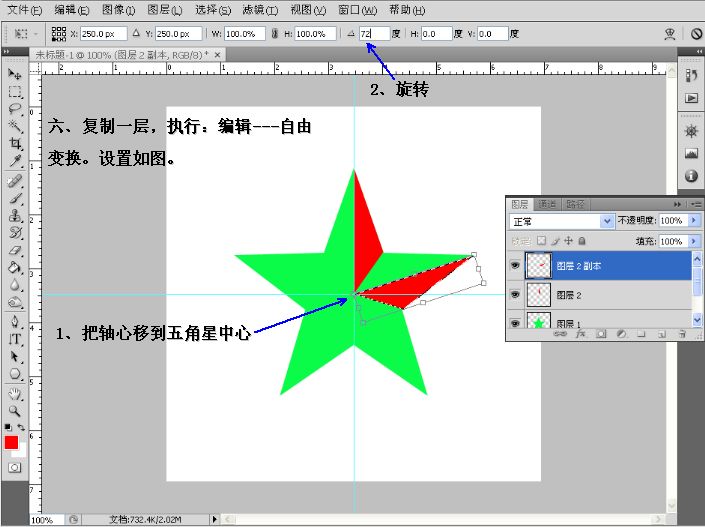The height and width of the screenshot is (527, 705).
Task: Toggle maintain aspect ratio link icon
Action: [274, 34]
